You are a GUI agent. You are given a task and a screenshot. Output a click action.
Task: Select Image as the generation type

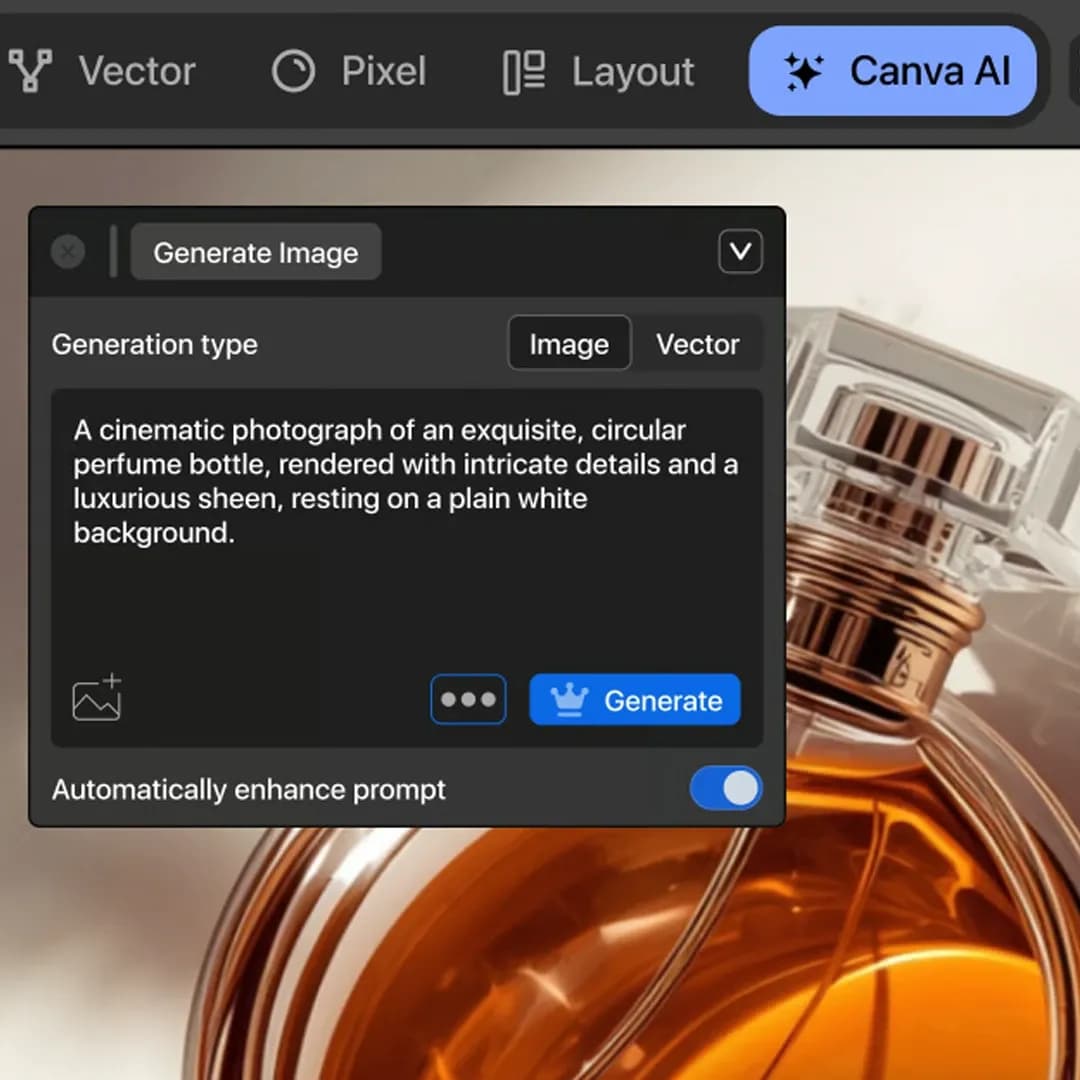click(x=569, y=343)
